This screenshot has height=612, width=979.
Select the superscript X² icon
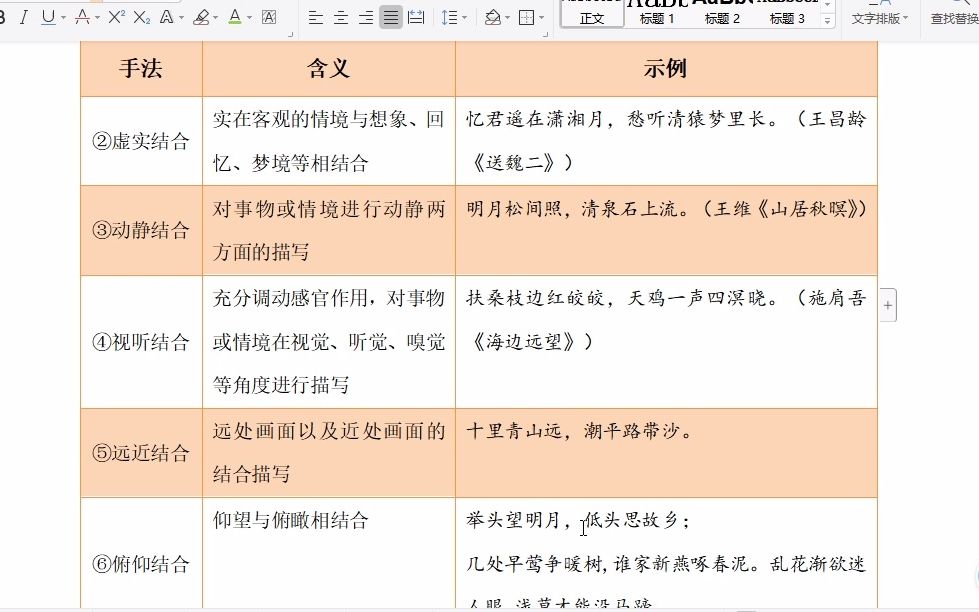(117, 17)
